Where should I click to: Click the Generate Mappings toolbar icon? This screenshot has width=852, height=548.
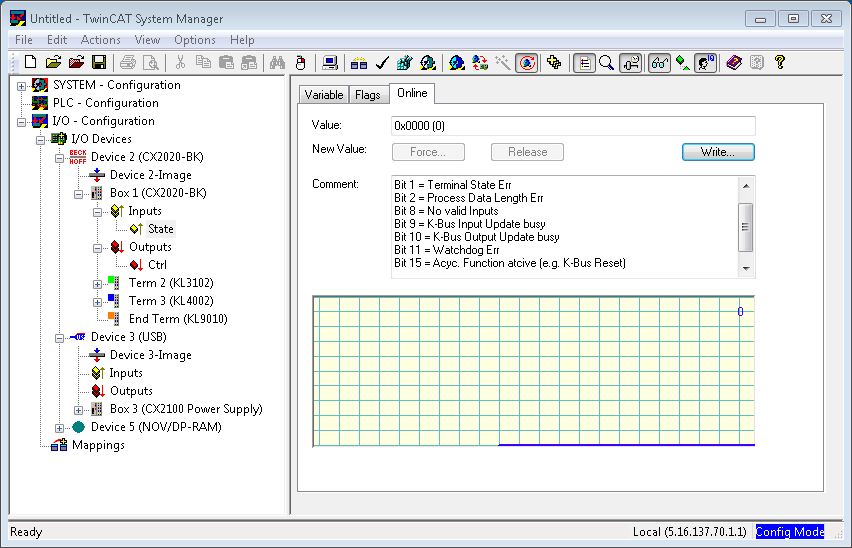pos(359,62)
